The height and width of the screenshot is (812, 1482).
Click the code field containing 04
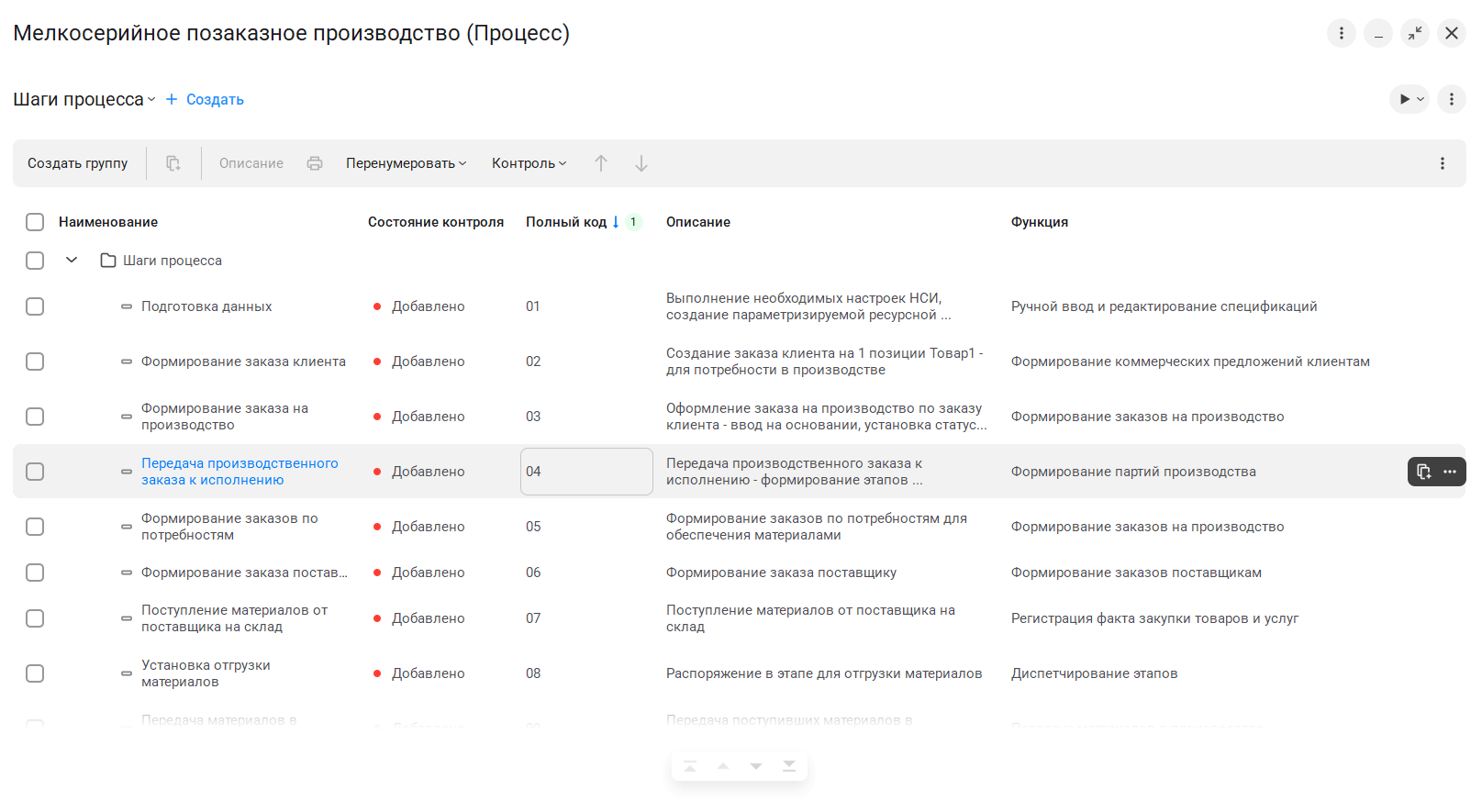point(585,472)
